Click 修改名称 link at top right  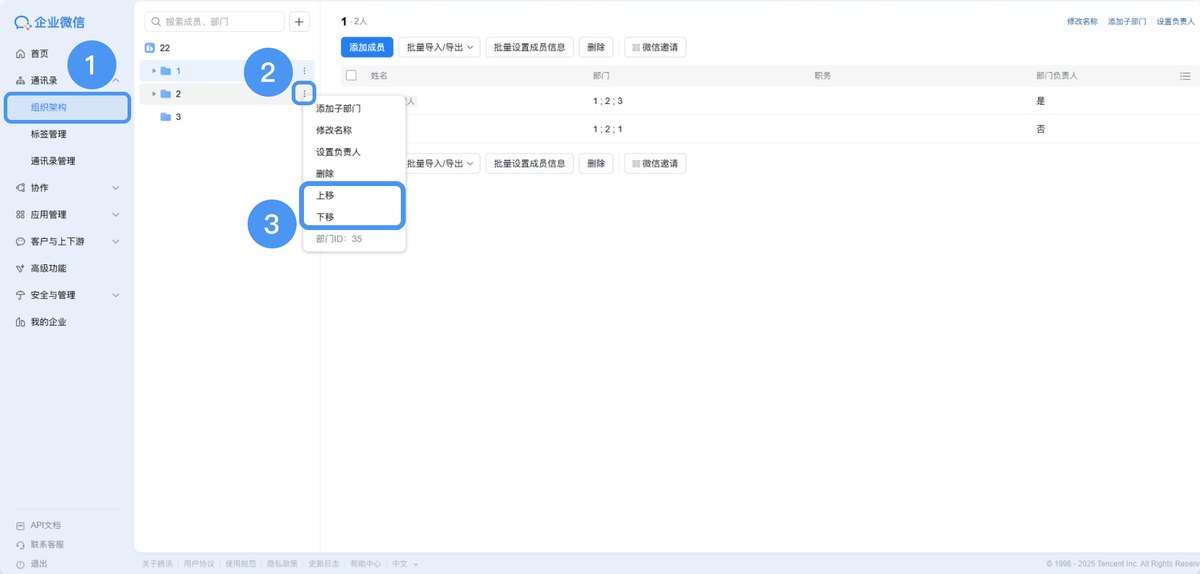coord(1082,21)
